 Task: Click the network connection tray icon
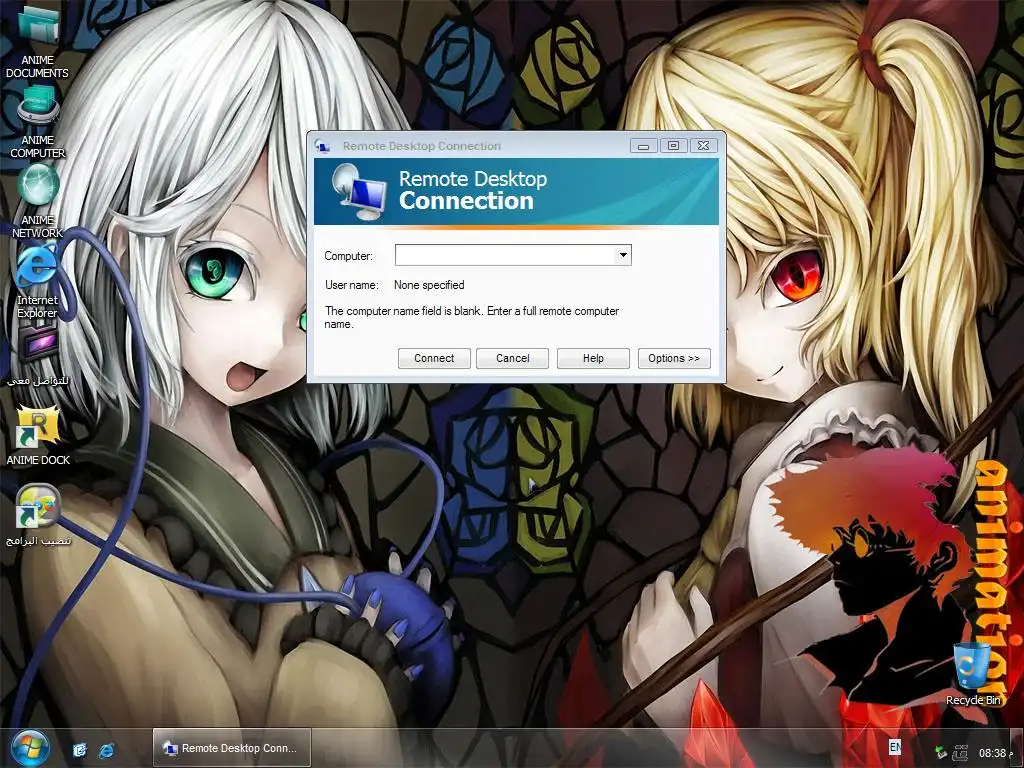tap(960, 752)
